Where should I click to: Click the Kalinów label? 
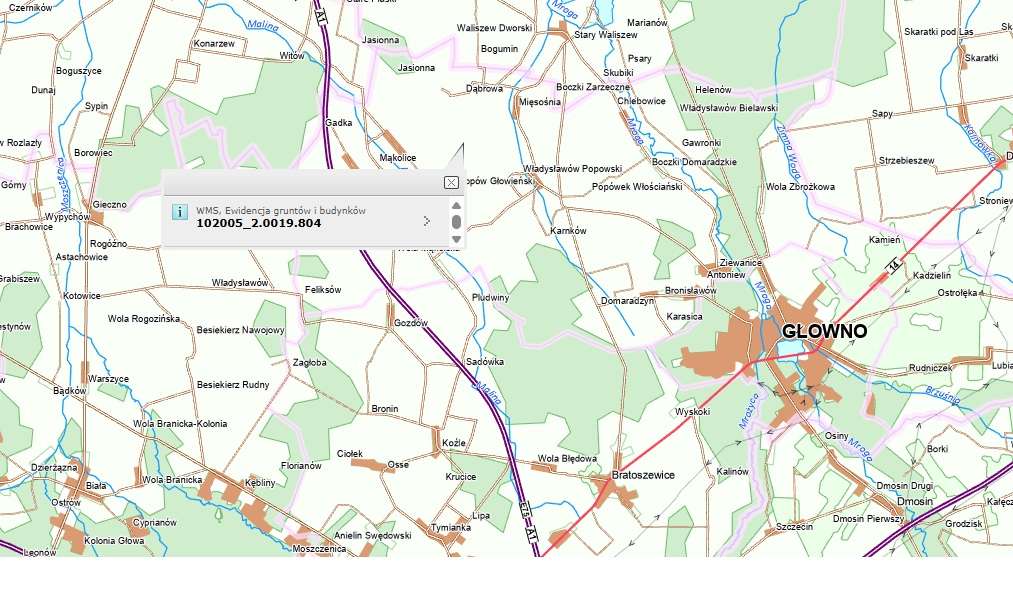(733, 471)
